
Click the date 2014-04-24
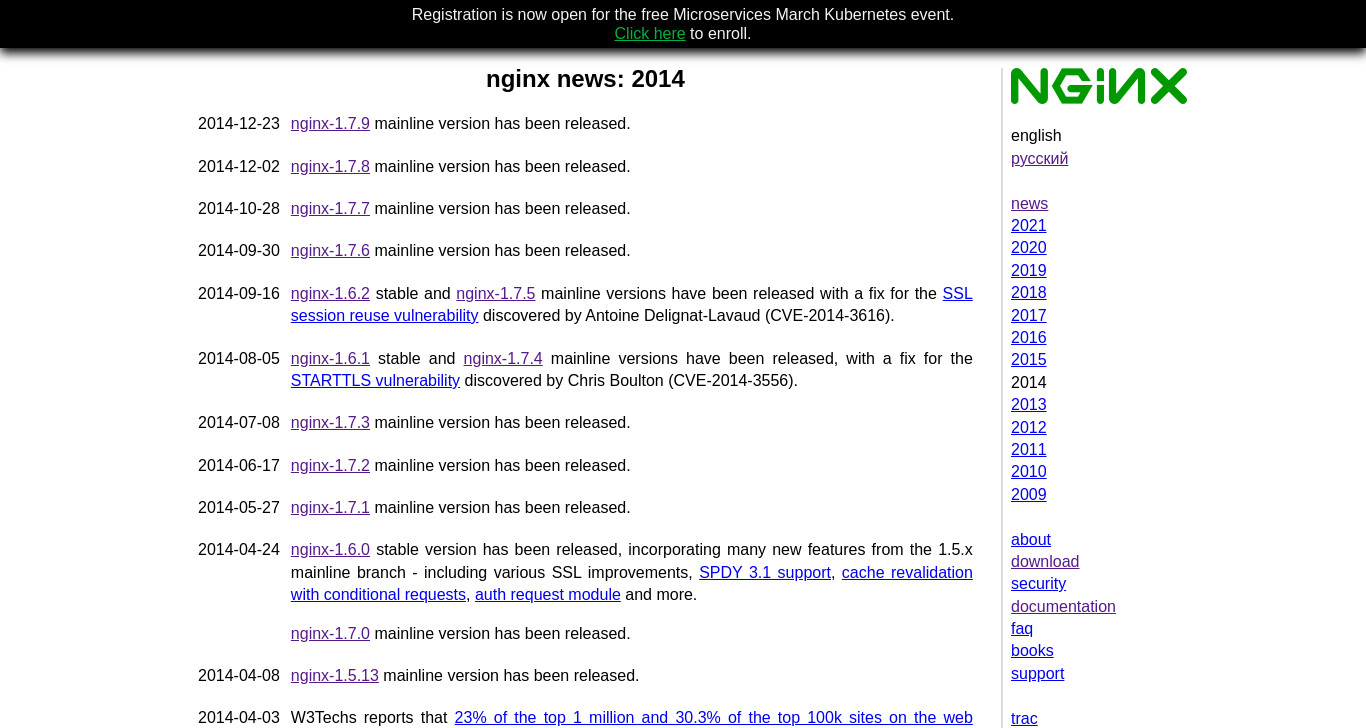coord(239,550)
